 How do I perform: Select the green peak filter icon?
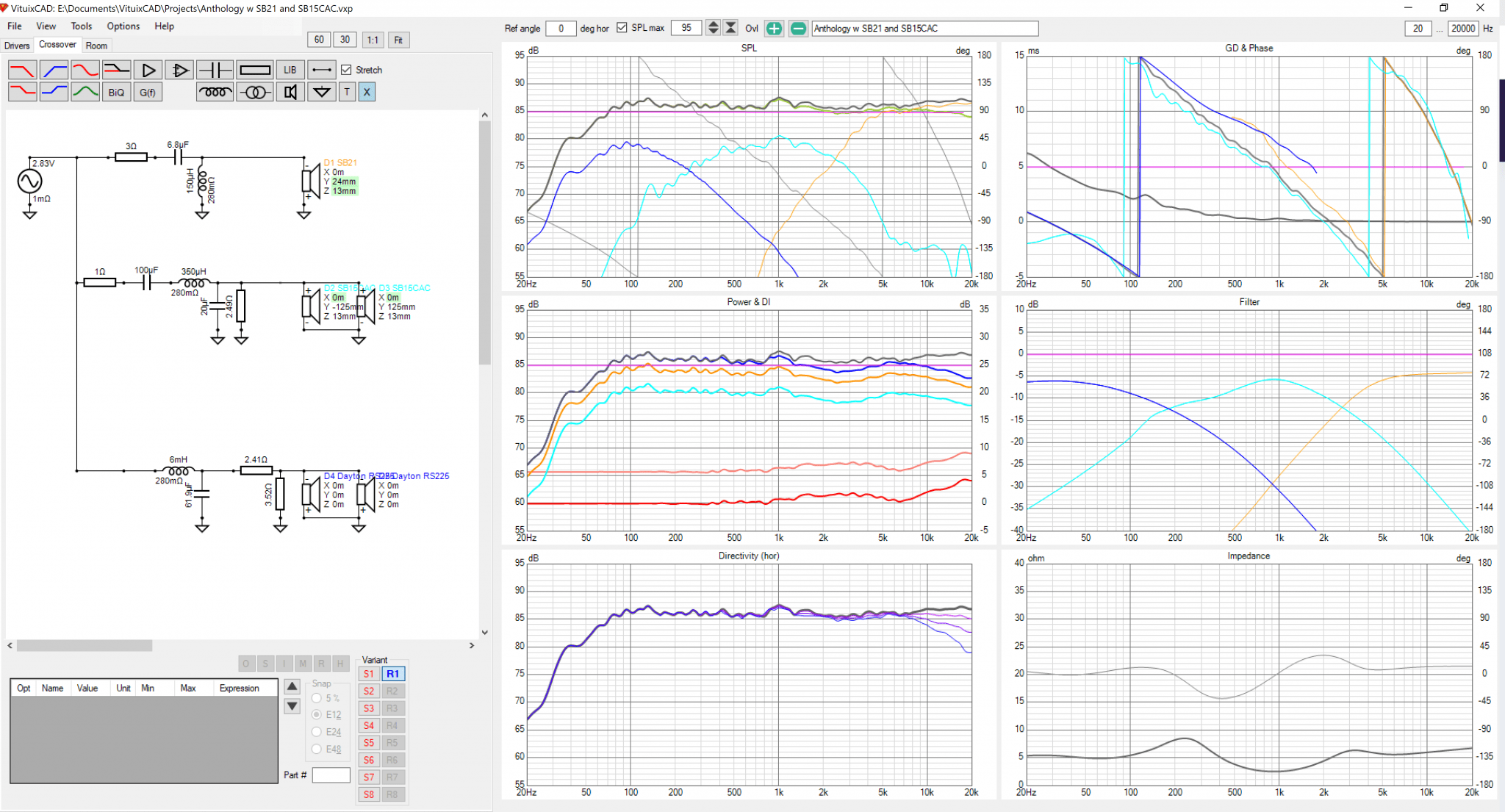[x=85, y=92]
